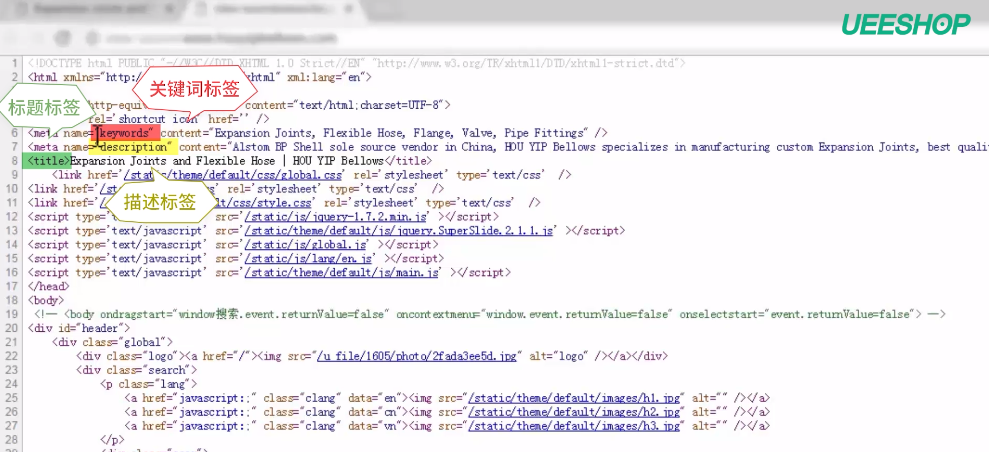989x452 pixels.
Task: Click the <div id="header"> line
Action: (79, 328)
